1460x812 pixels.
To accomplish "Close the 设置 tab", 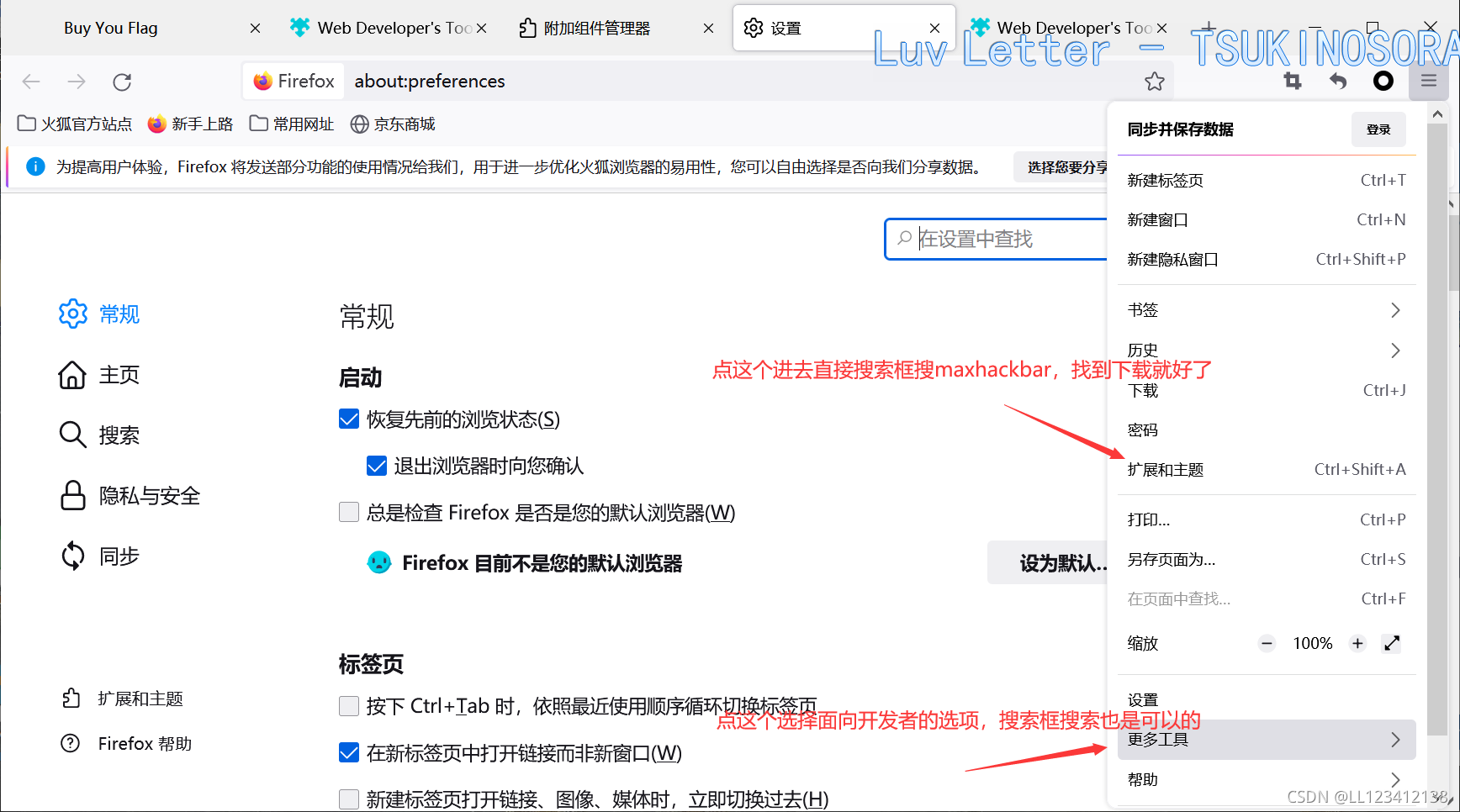I will (934, 28).
